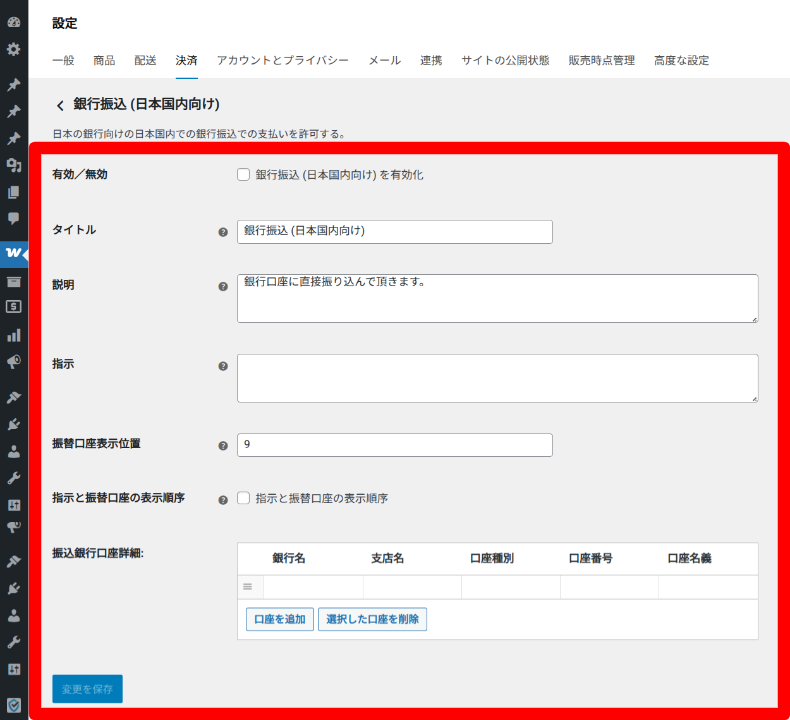Open the Dashboard gauge icon in sidebar
This screenshot has height=720, width=790.
click(x=14, y=22)
